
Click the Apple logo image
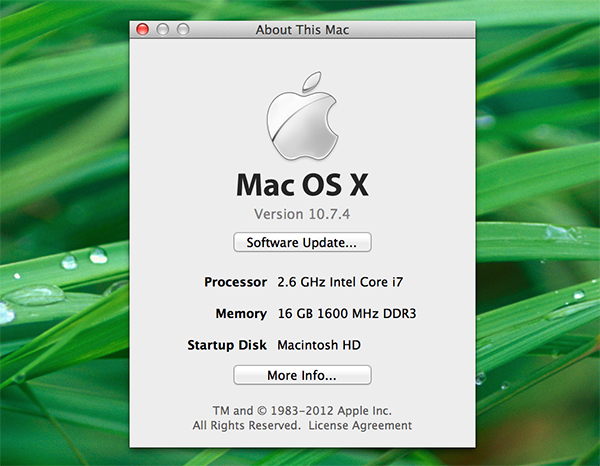tap(302, 116)
